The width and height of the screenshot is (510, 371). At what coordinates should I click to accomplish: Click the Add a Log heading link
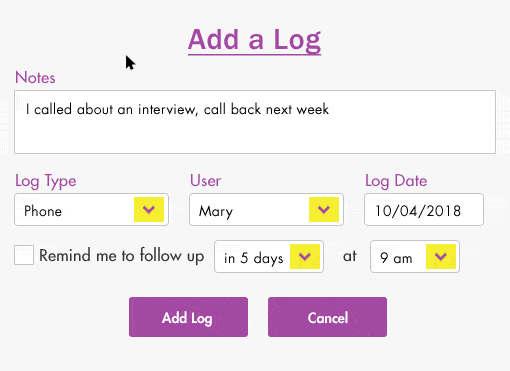click(254, 41)
